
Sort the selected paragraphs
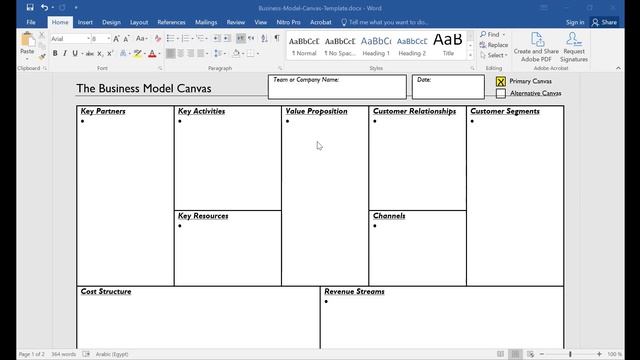point(264,38)
